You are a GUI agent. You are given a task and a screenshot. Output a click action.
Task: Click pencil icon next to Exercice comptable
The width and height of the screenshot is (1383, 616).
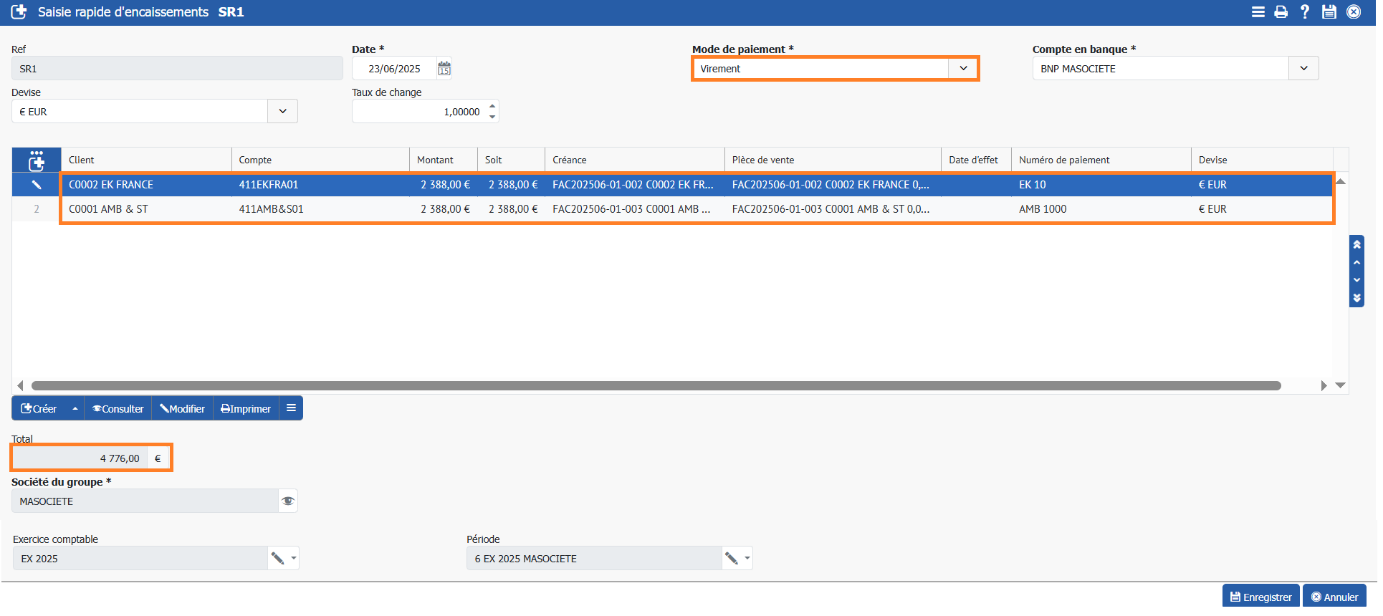coord(277,559)
